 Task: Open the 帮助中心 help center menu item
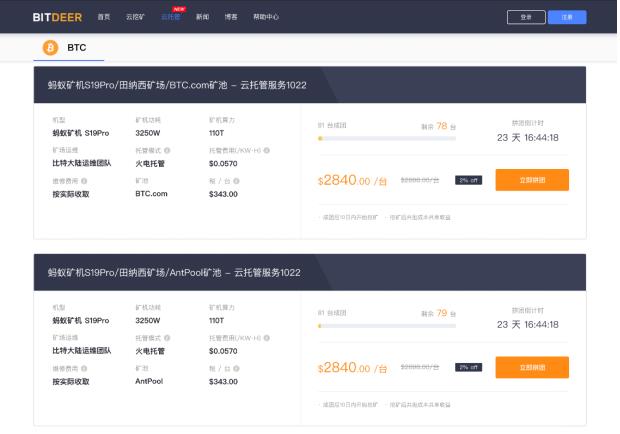266,17
